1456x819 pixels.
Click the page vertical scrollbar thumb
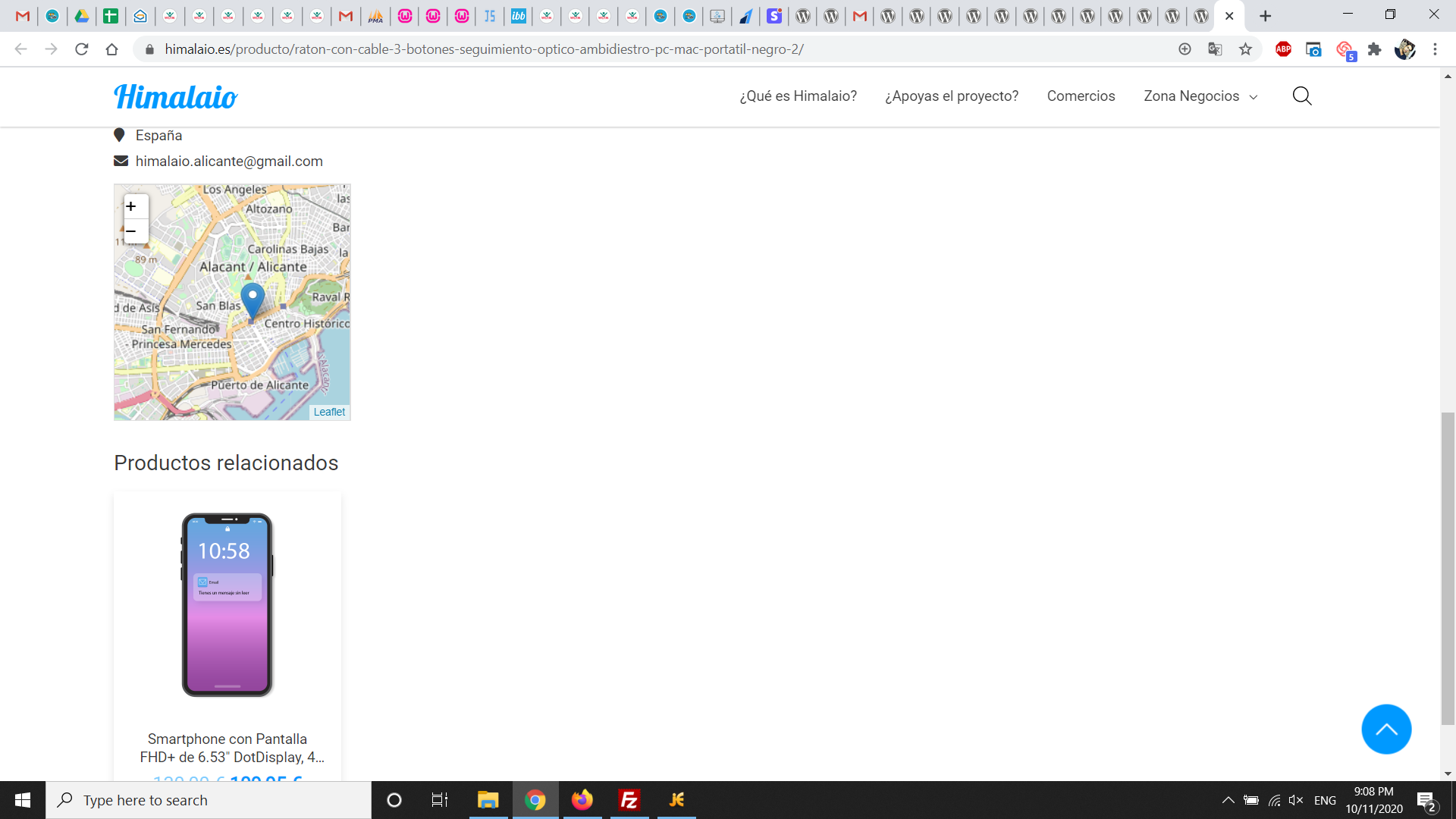[x=1448, y=569]
